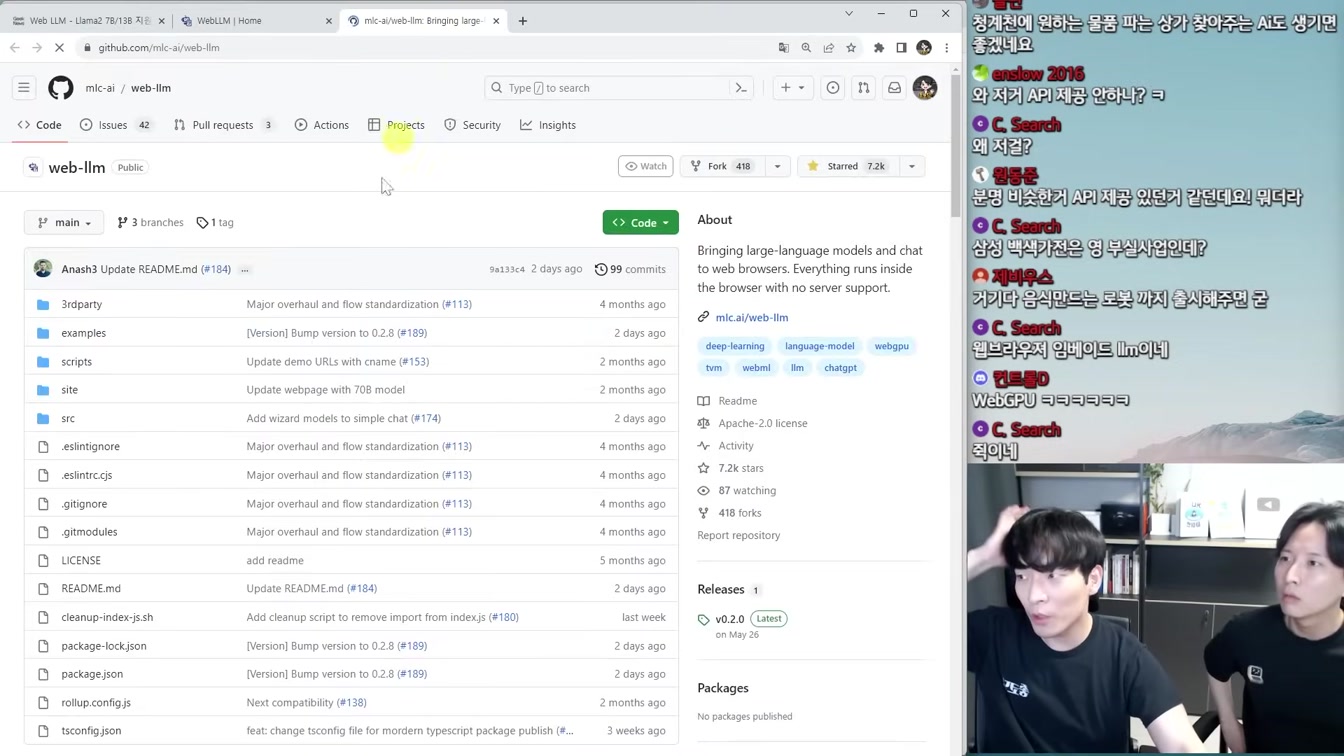Switch to the Insights tab
The height and width of the screenshot is (756, 1344).
[x=548, y=125]
